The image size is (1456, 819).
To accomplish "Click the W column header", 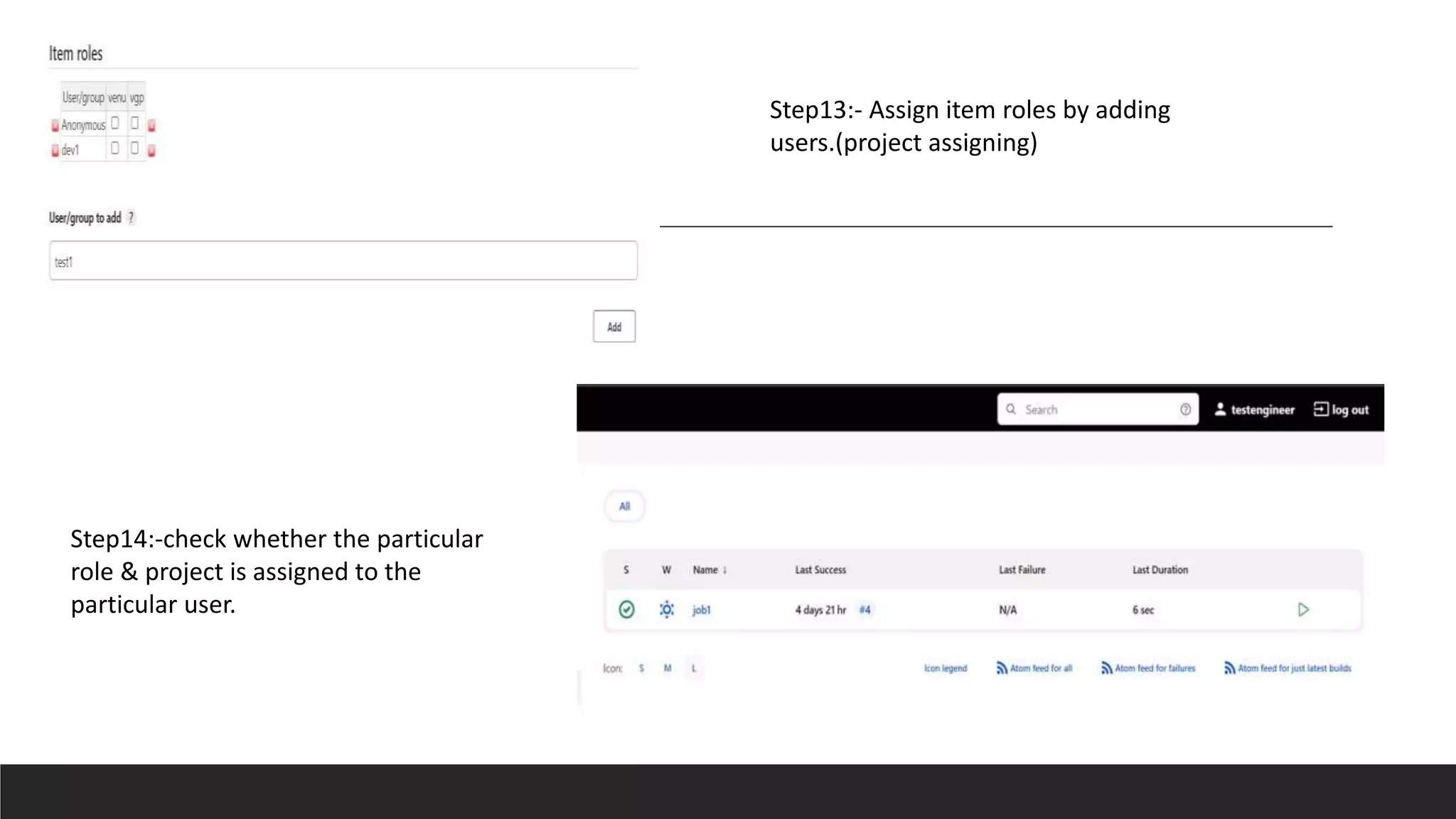I will coord(666,569).
